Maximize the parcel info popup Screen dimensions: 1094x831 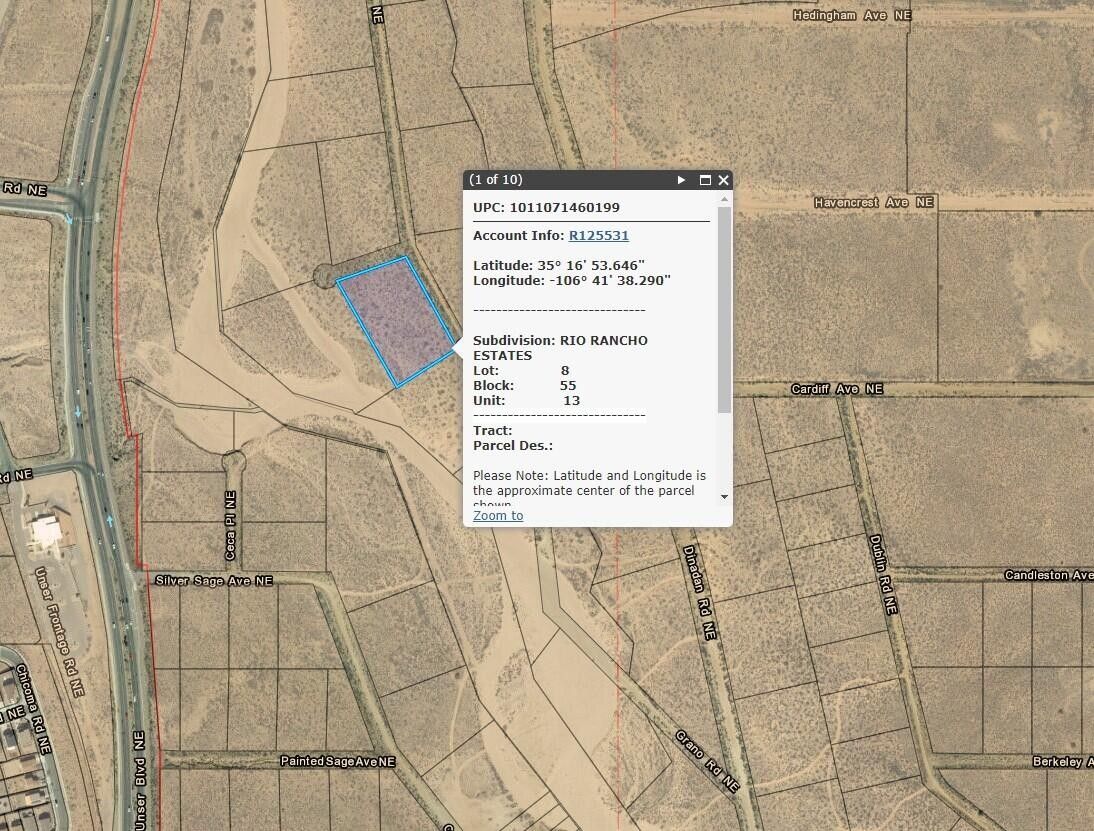point(705,180)
